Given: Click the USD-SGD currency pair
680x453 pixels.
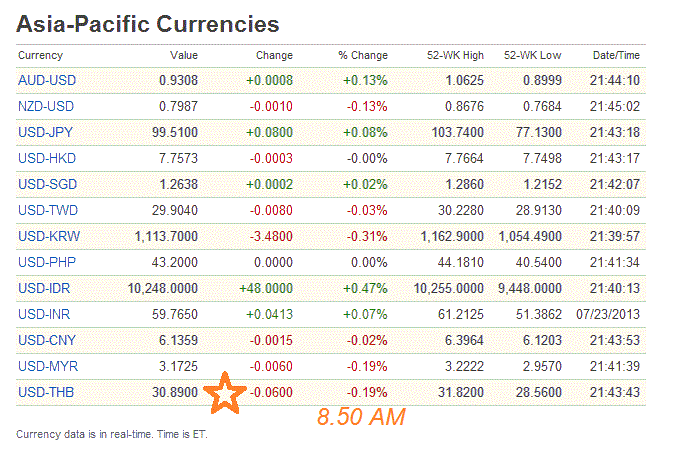Looking at the screenshot, I should pyautogui.click(x=46, y=185).
